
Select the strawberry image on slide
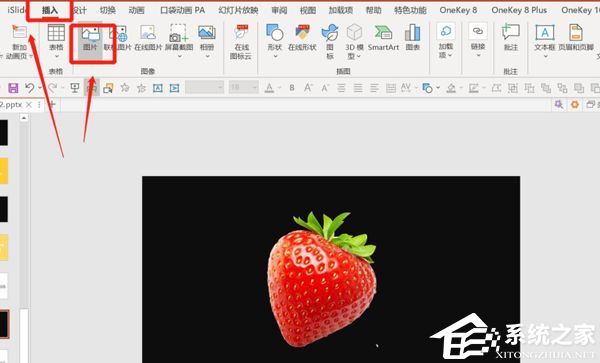click(x=321, y=278)
